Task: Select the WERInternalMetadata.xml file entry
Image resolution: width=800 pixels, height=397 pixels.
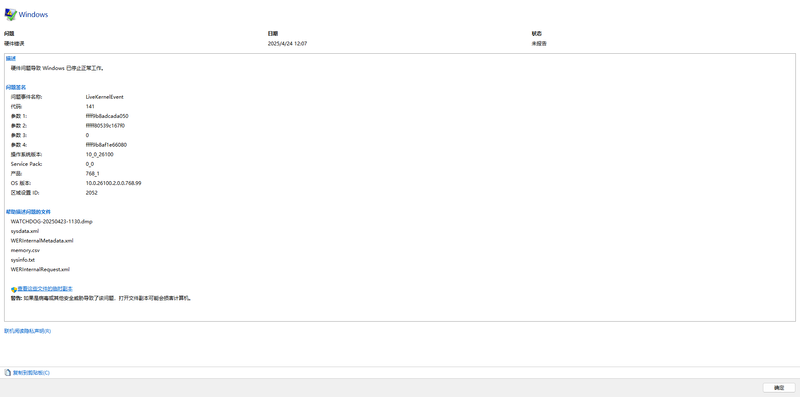Action: [42, 240]
